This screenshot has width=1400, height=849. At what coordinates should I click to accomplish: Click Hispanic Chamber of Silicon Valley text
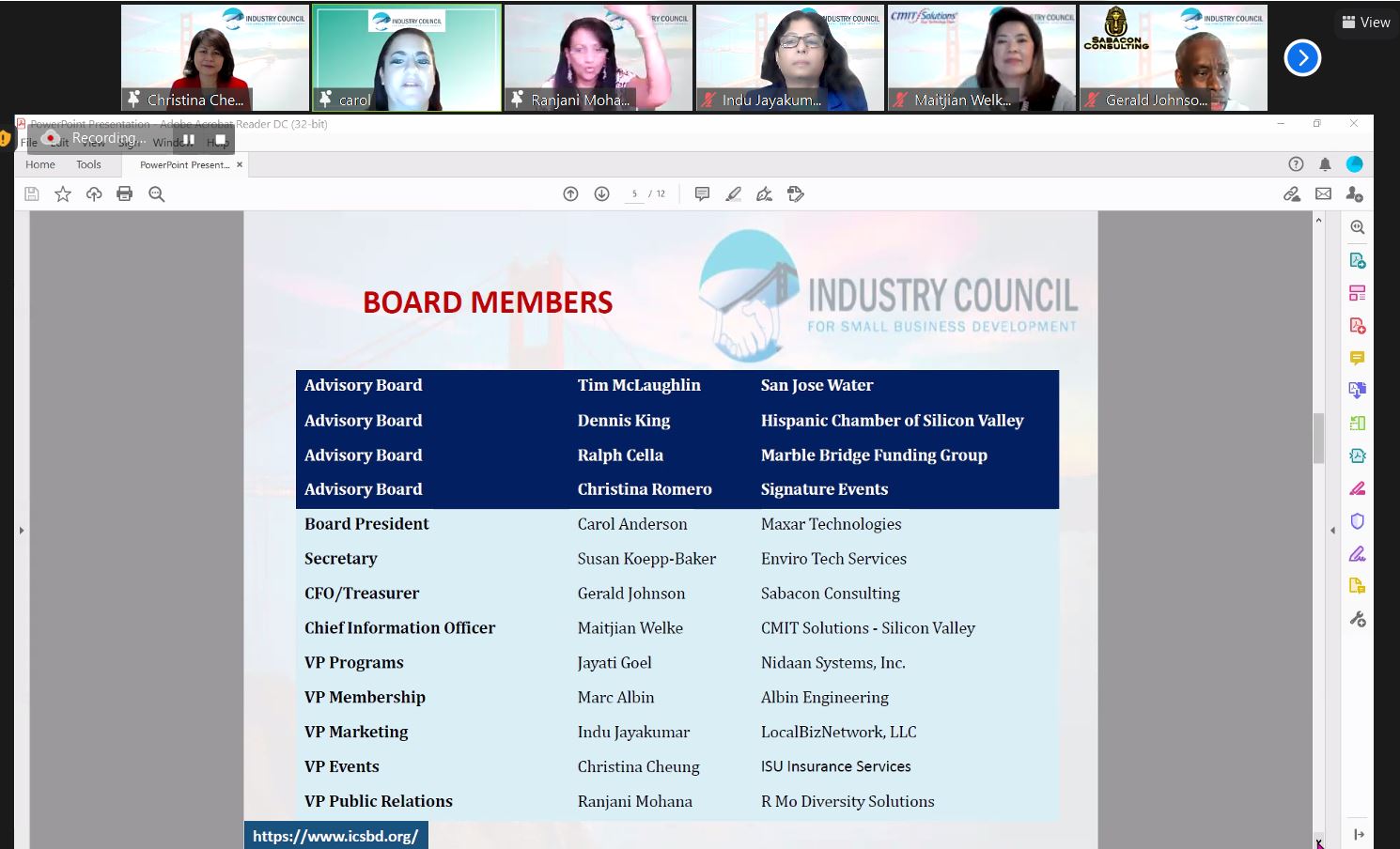[x=892, y=421]
